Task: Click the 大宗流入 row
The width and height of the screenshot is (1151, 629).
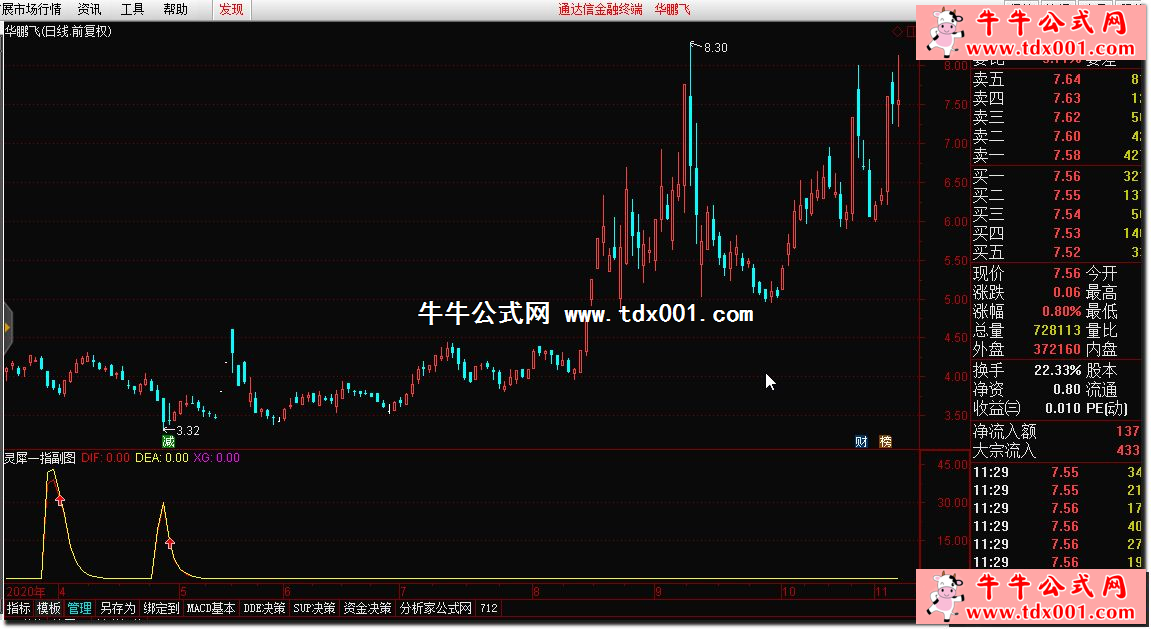Action: click(1057, 450)
